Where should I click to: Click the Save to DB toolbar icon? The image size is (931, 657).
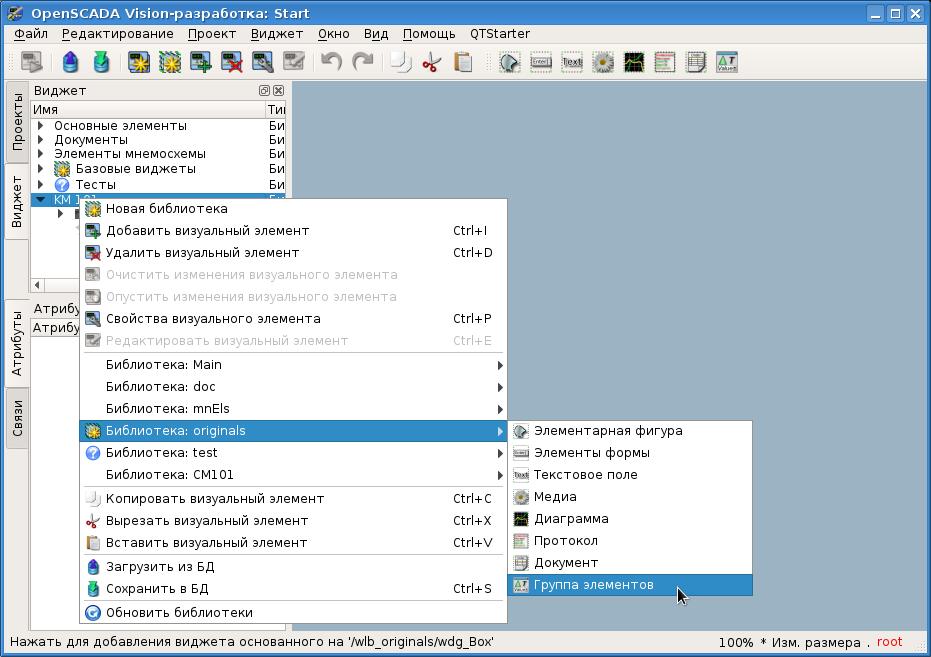(x=101, y=62)
